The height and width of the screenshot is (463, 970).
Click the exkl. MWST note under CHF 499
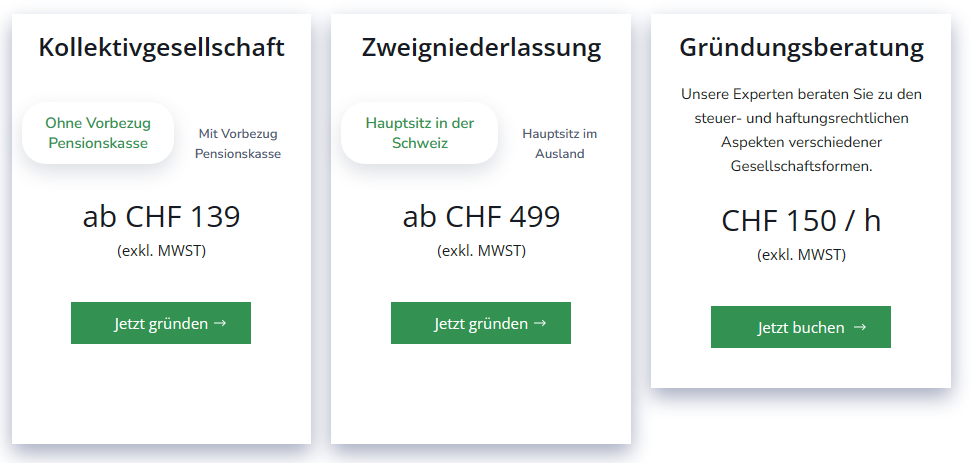tap(481, 251)
